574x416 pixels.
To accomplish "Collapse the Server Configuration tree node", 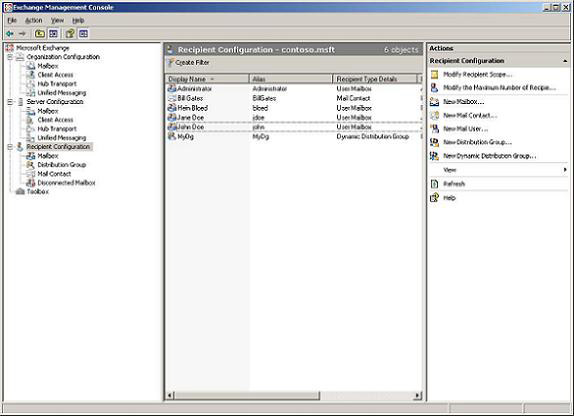I will tap(10, 102).
